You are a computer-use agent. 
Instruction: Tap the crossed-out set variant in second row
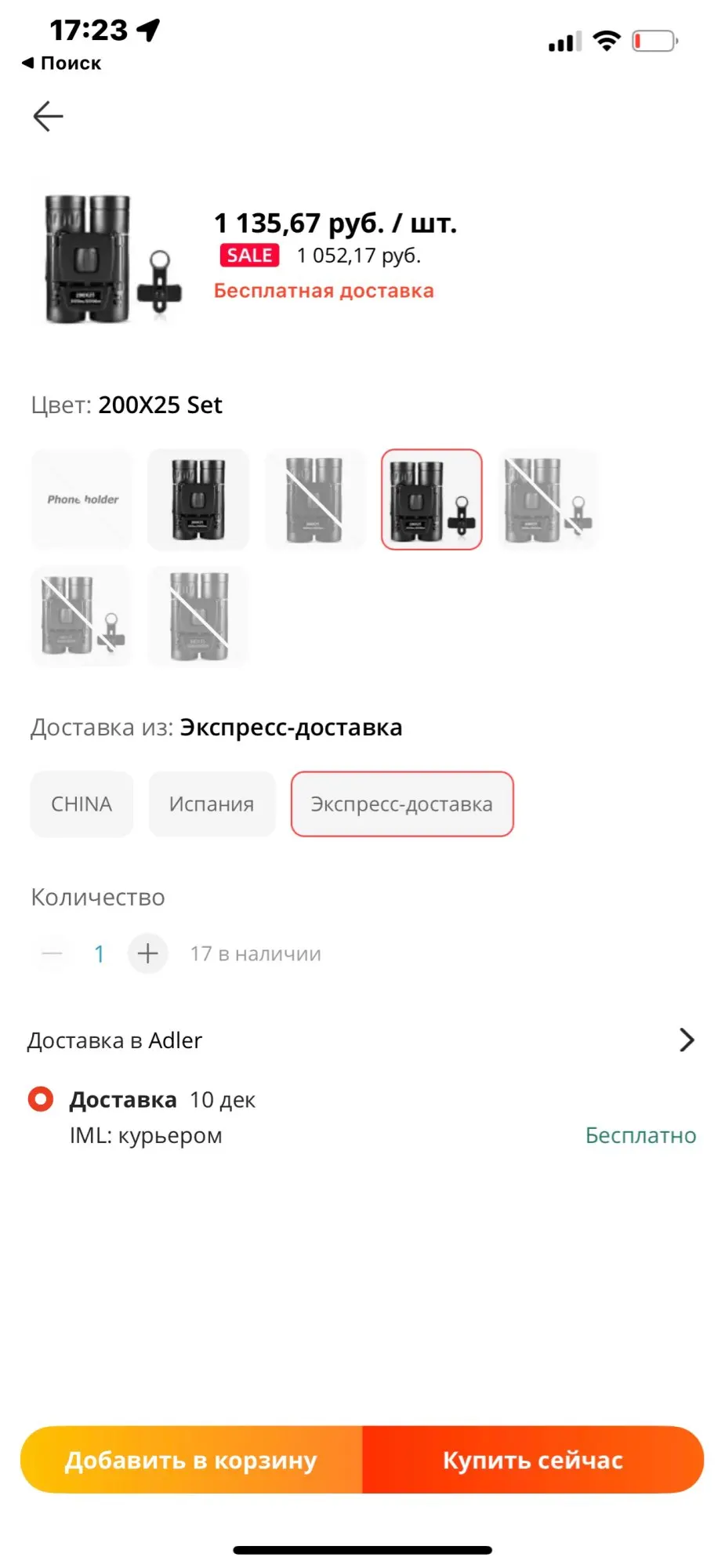(82, 616)
